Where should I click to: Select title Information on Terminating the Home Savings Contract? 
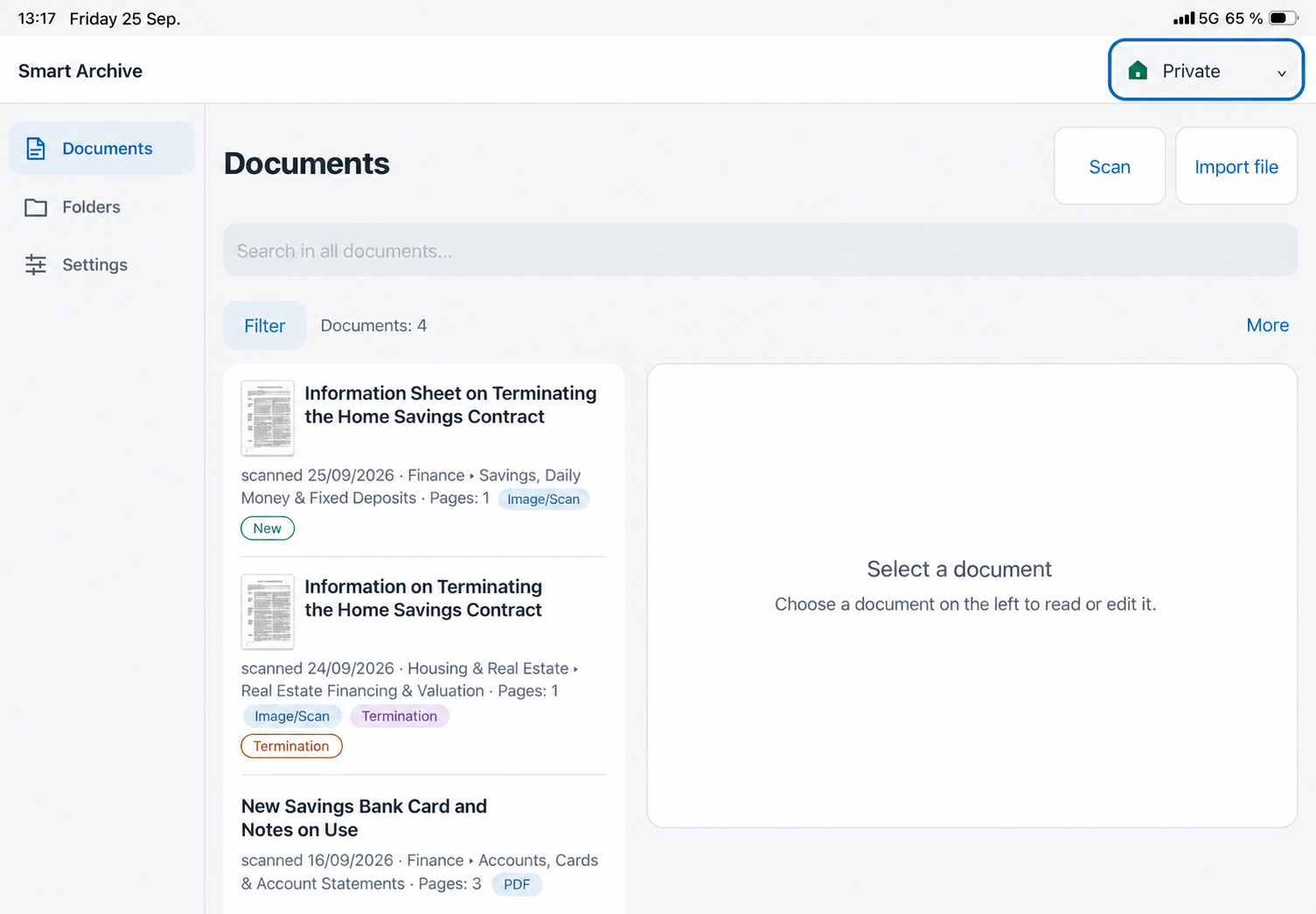point(423,598)
